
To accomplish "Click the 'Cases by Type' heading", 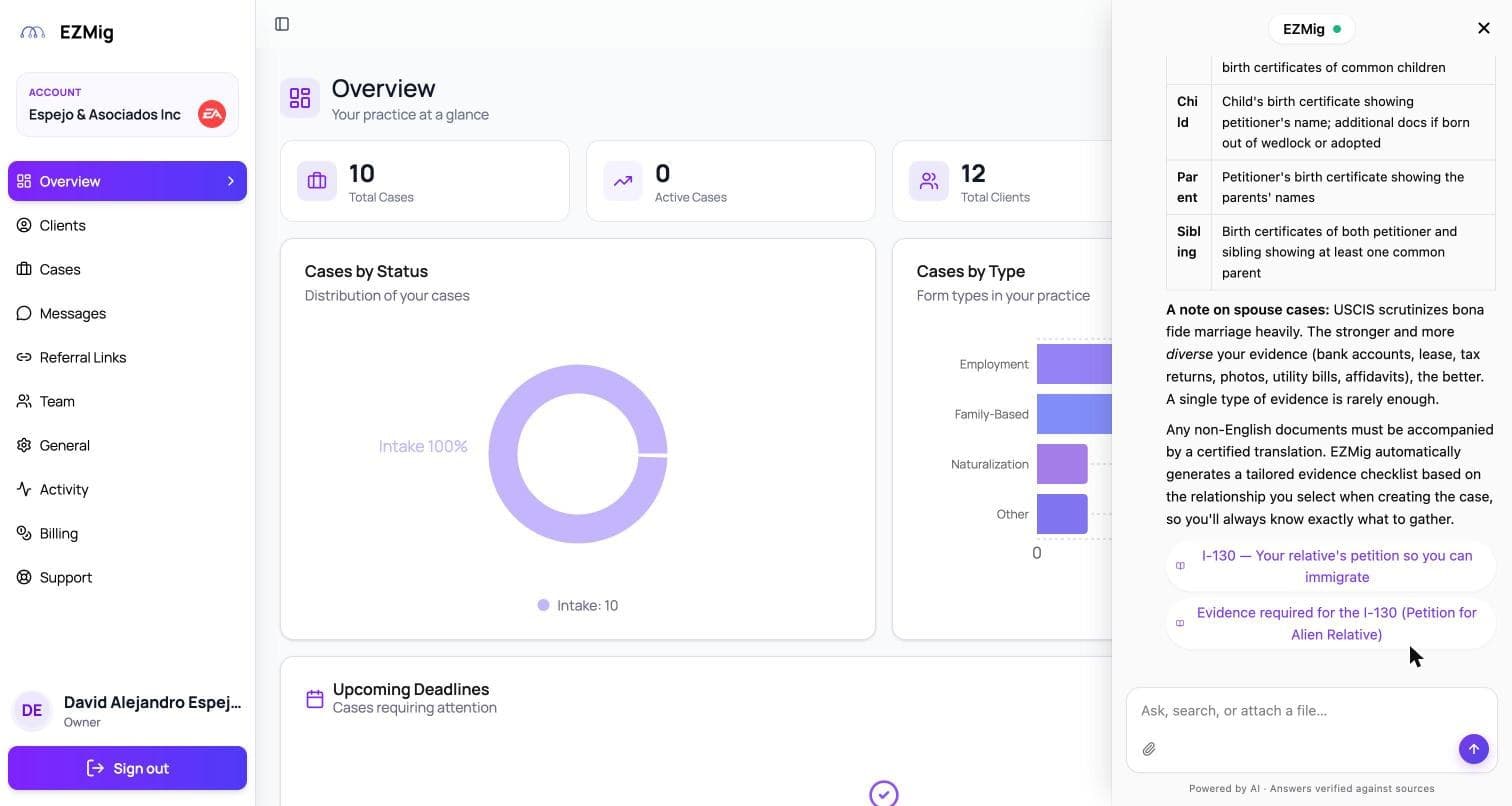I will tap(971, 271).
